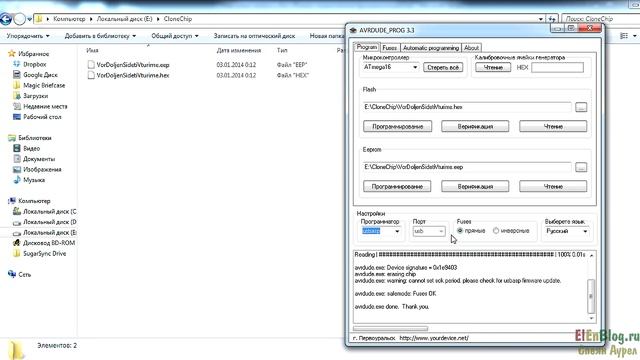Select Музыка library in the sidebar
The width and height of the screenshot is (640, 360).
tap(29, 180)
